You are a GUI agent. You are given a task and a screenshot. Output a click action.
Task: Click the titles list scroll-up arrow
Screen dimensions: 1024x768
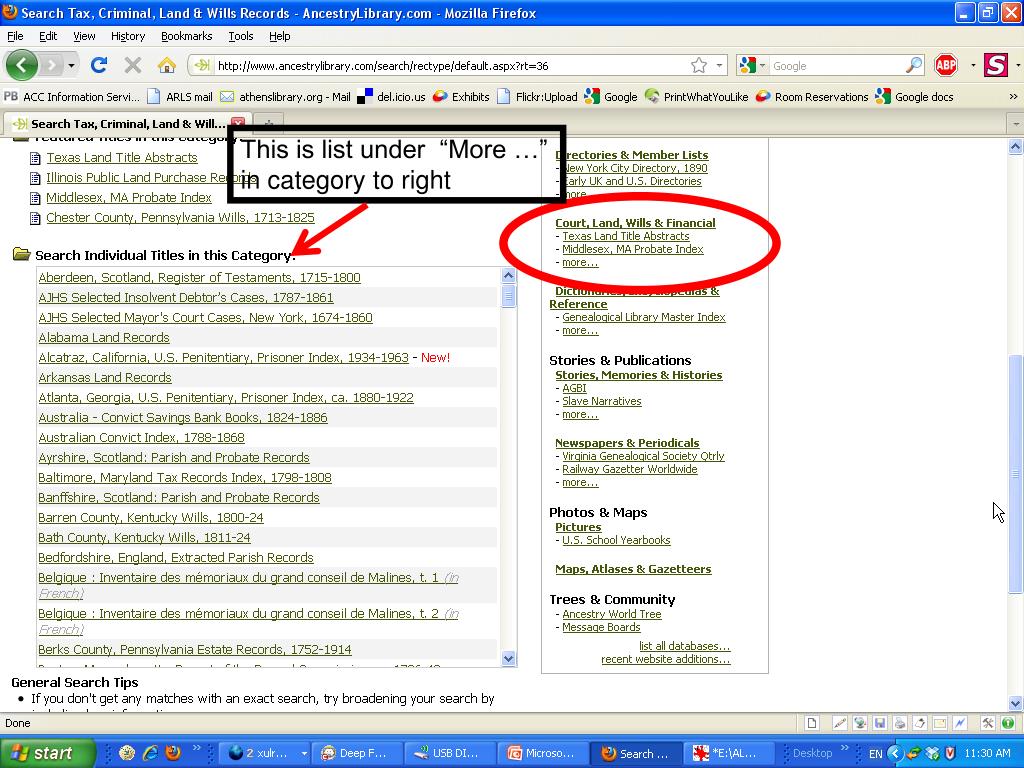click(509, 275)
